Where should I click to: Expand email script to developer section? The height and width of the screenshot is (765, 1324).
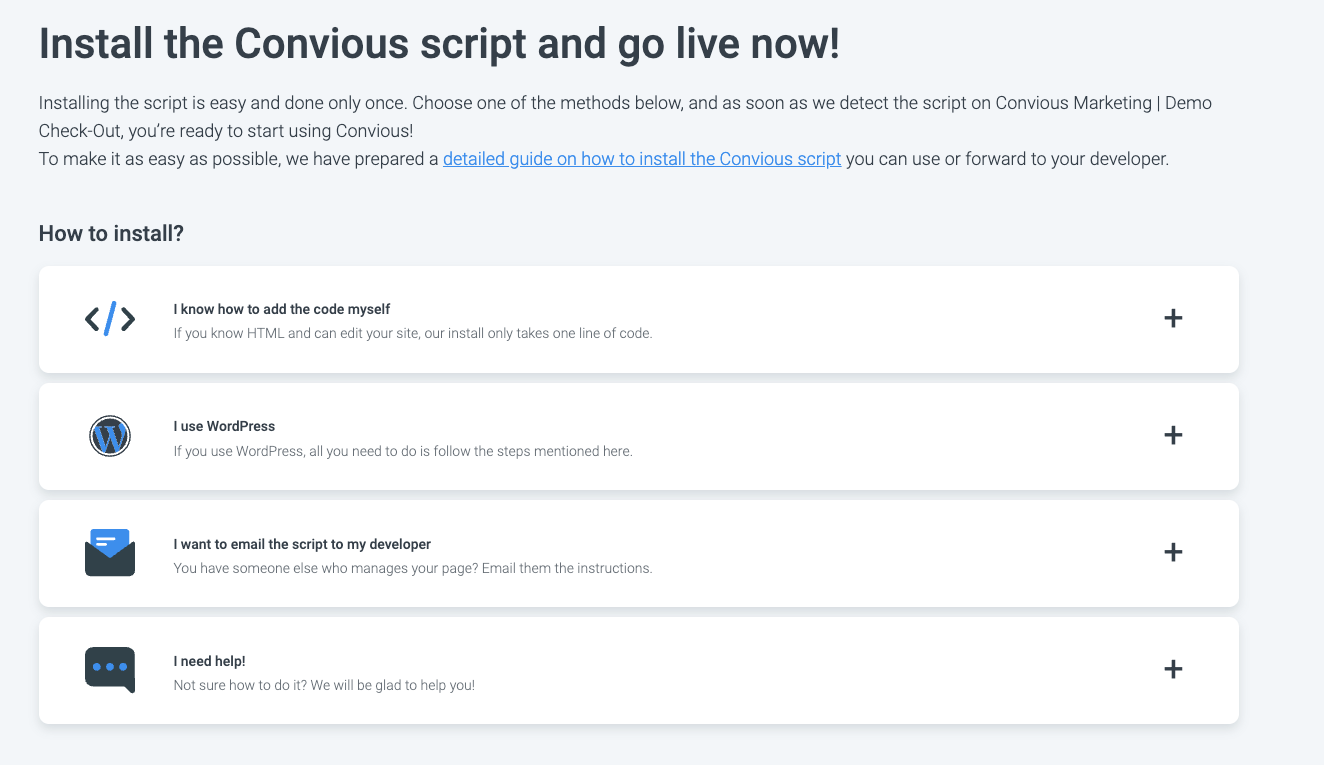[1173, 553]
